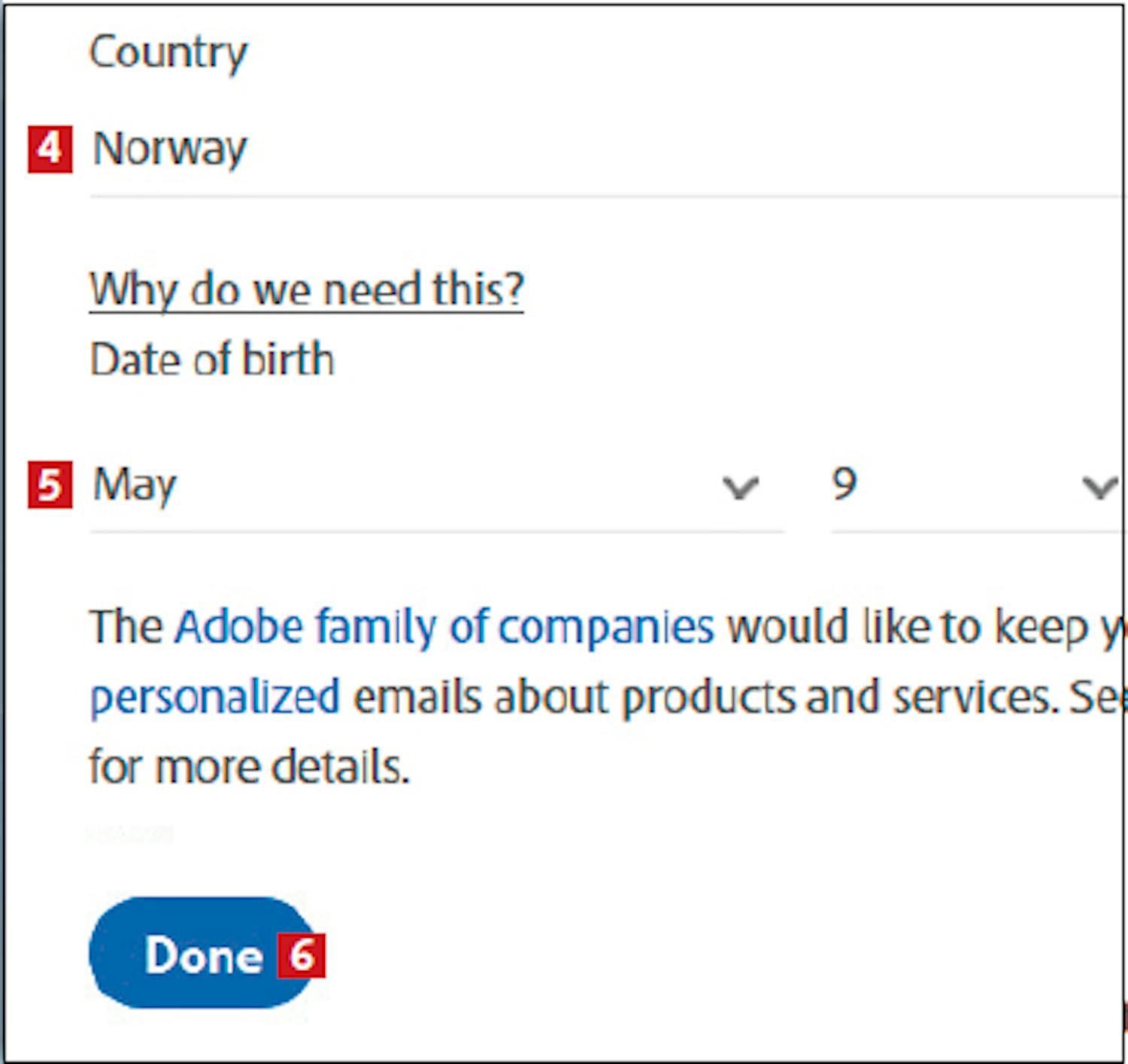This screenshot has width=1128, height=1064.
Task: Click the red step marker 5
Action: [50, 485]
